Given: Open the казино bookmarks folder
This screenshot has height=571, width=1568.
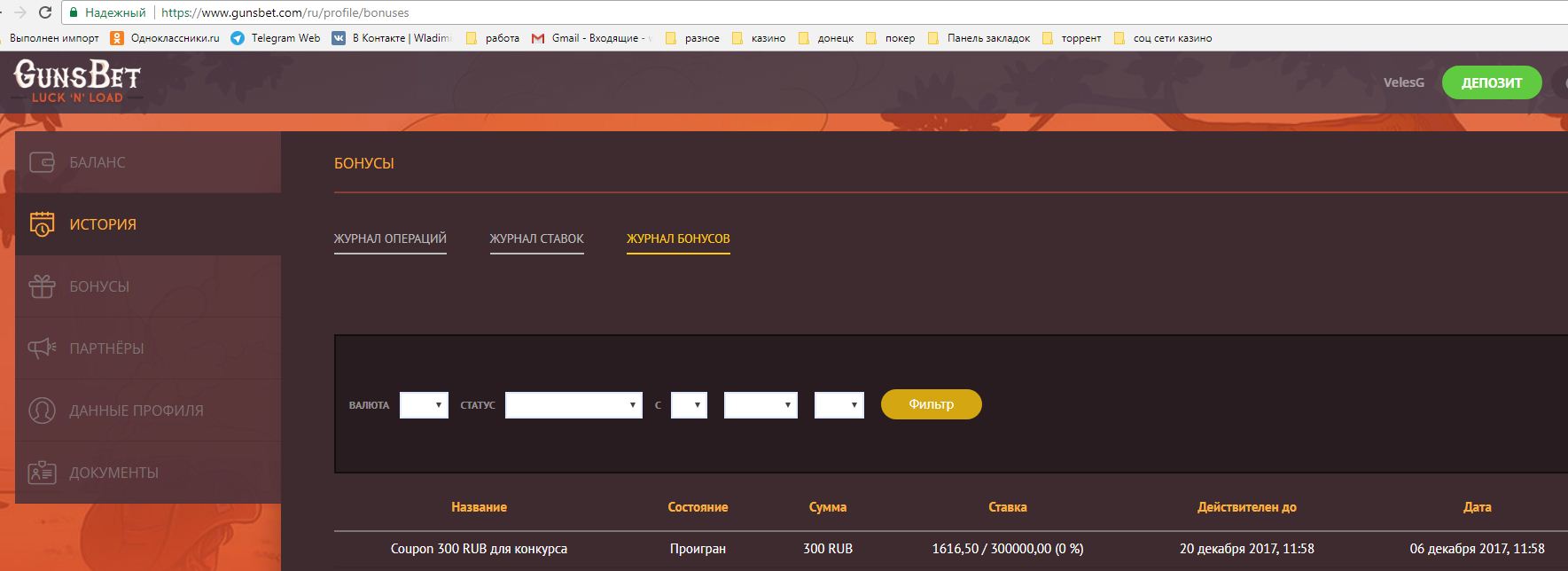Looking at the screenshot, I should 759,38.
